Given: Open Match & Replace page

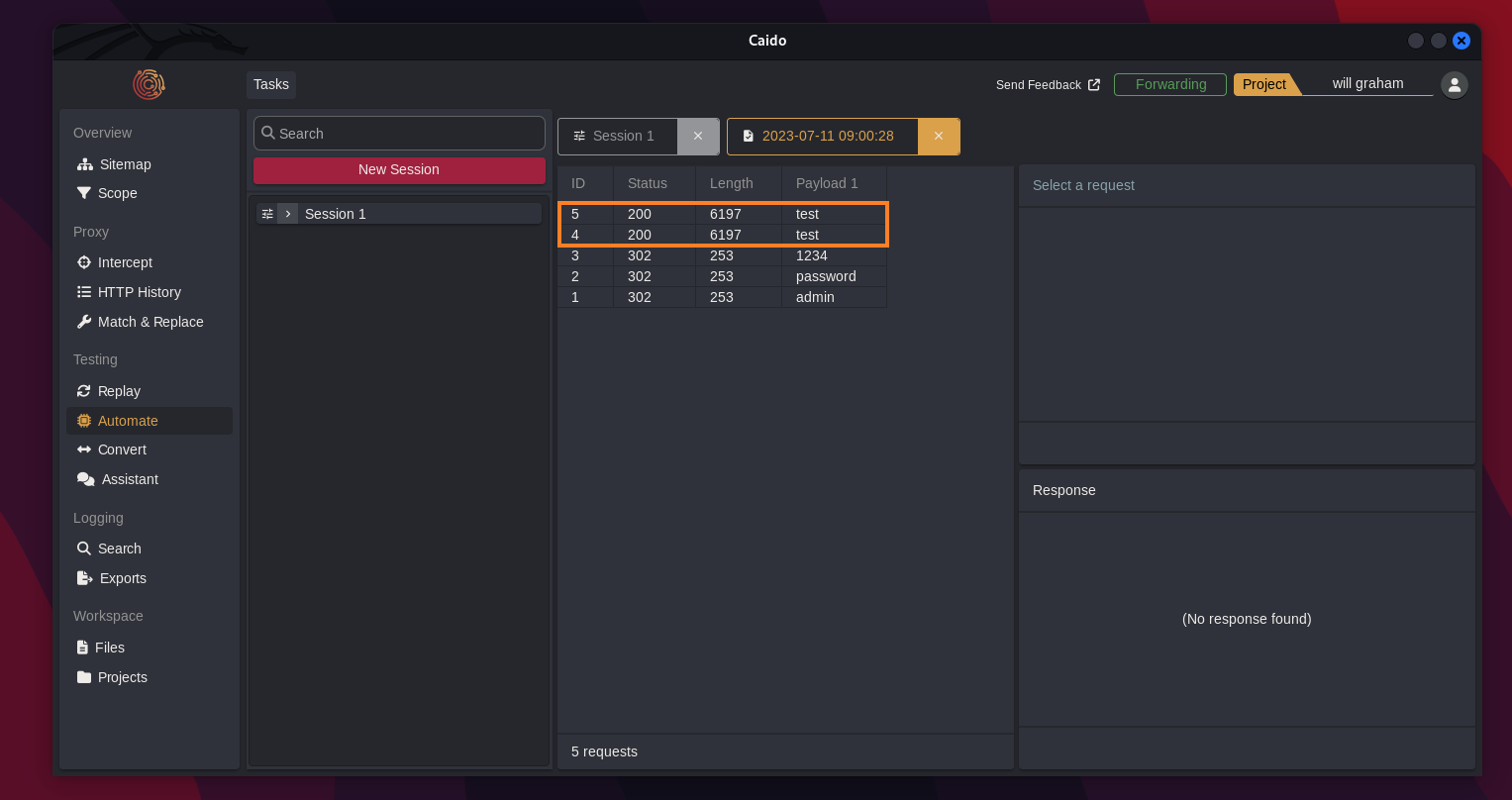Looking at the screenshot, I should [150, 322].
